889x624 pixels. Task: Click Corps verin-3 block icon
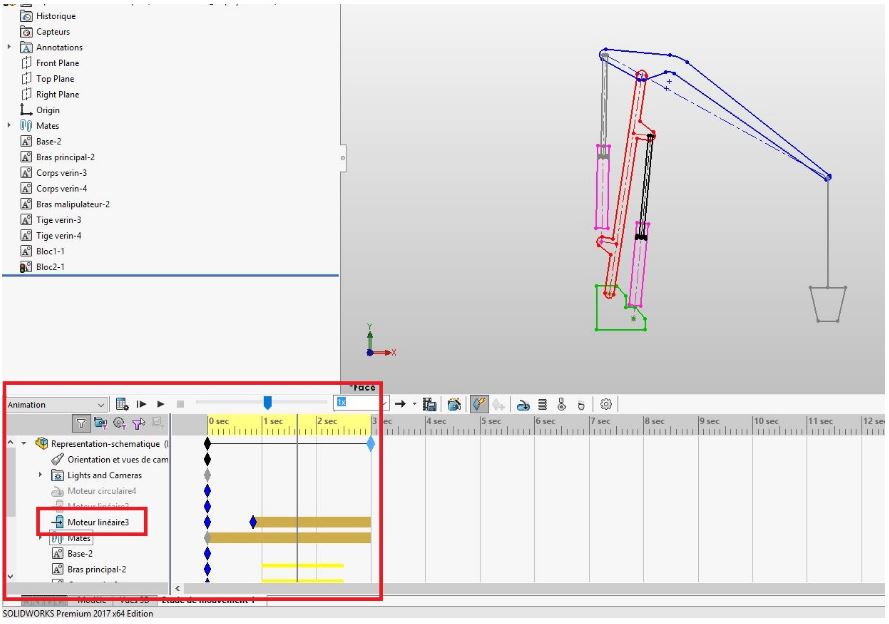coord(26,172)
